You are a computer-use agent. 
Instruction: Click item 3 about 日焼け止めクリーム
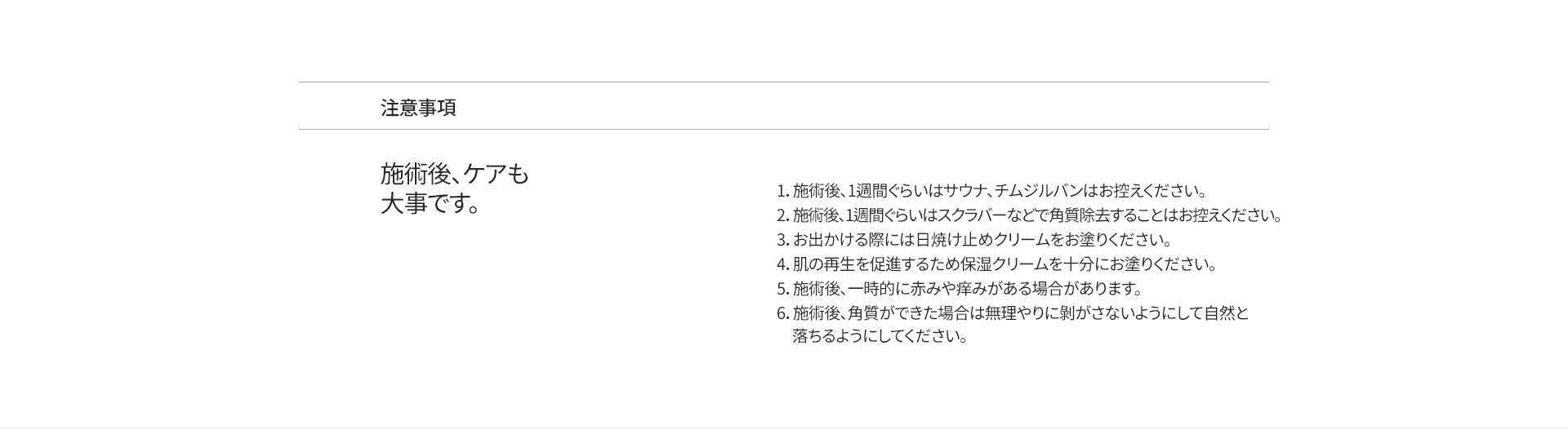point(982,240)
